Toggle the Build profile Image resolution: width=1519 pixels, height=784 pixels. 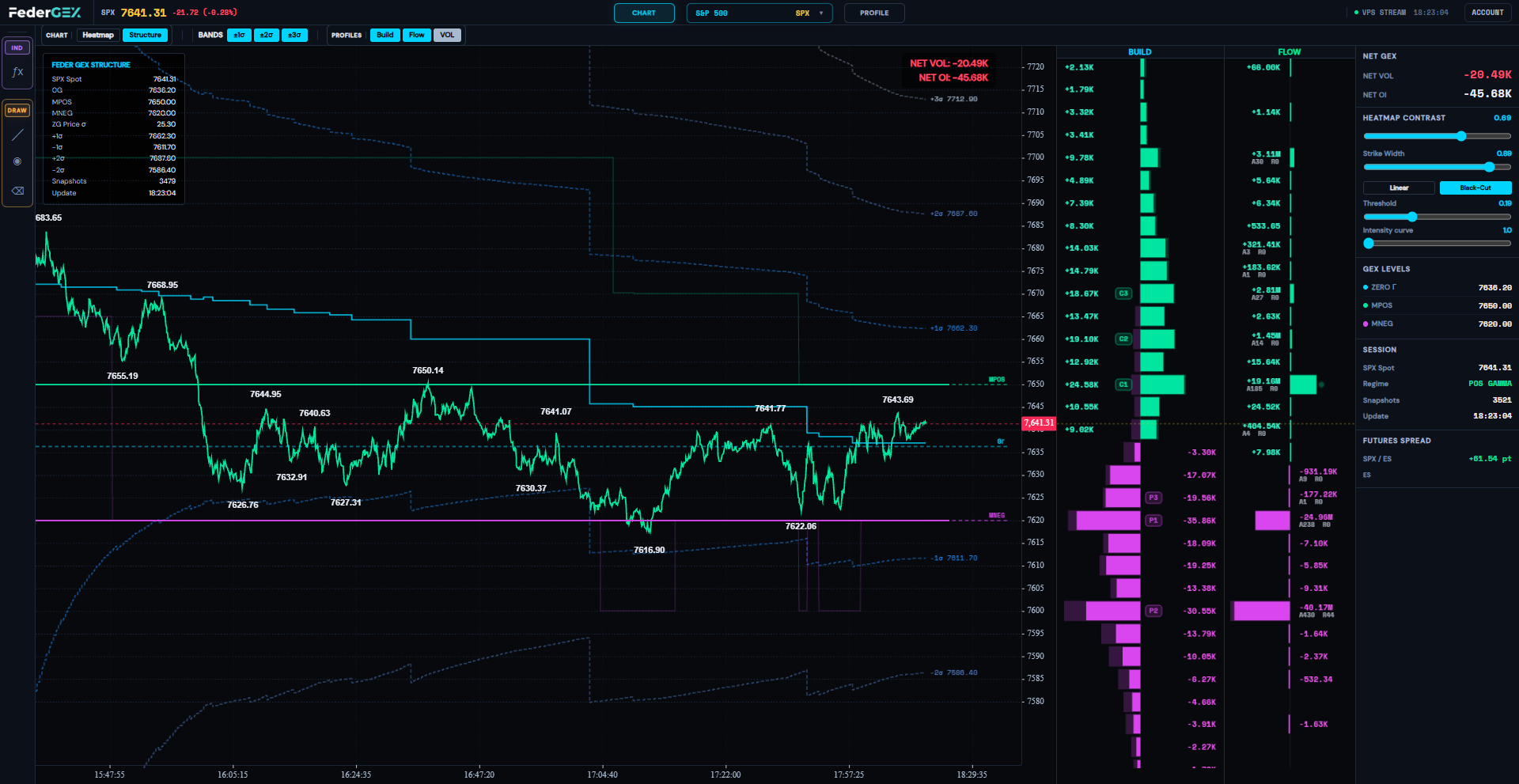tap(385, 35)
